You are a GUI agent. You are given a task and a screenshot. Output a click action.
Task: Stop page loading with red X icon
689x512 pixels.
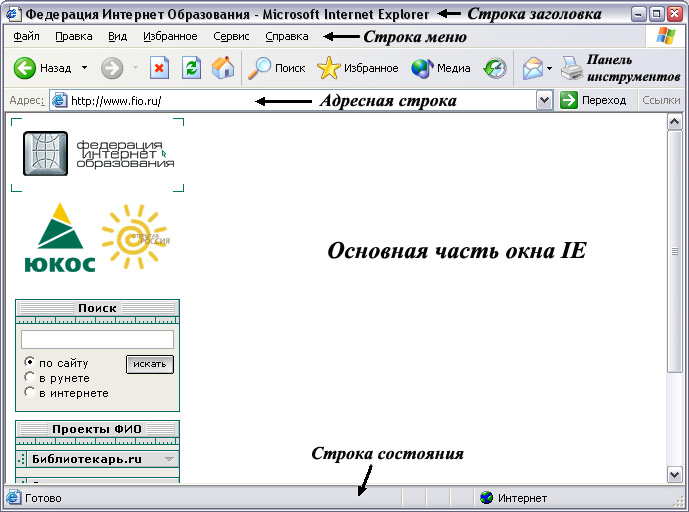click(159, 68)
